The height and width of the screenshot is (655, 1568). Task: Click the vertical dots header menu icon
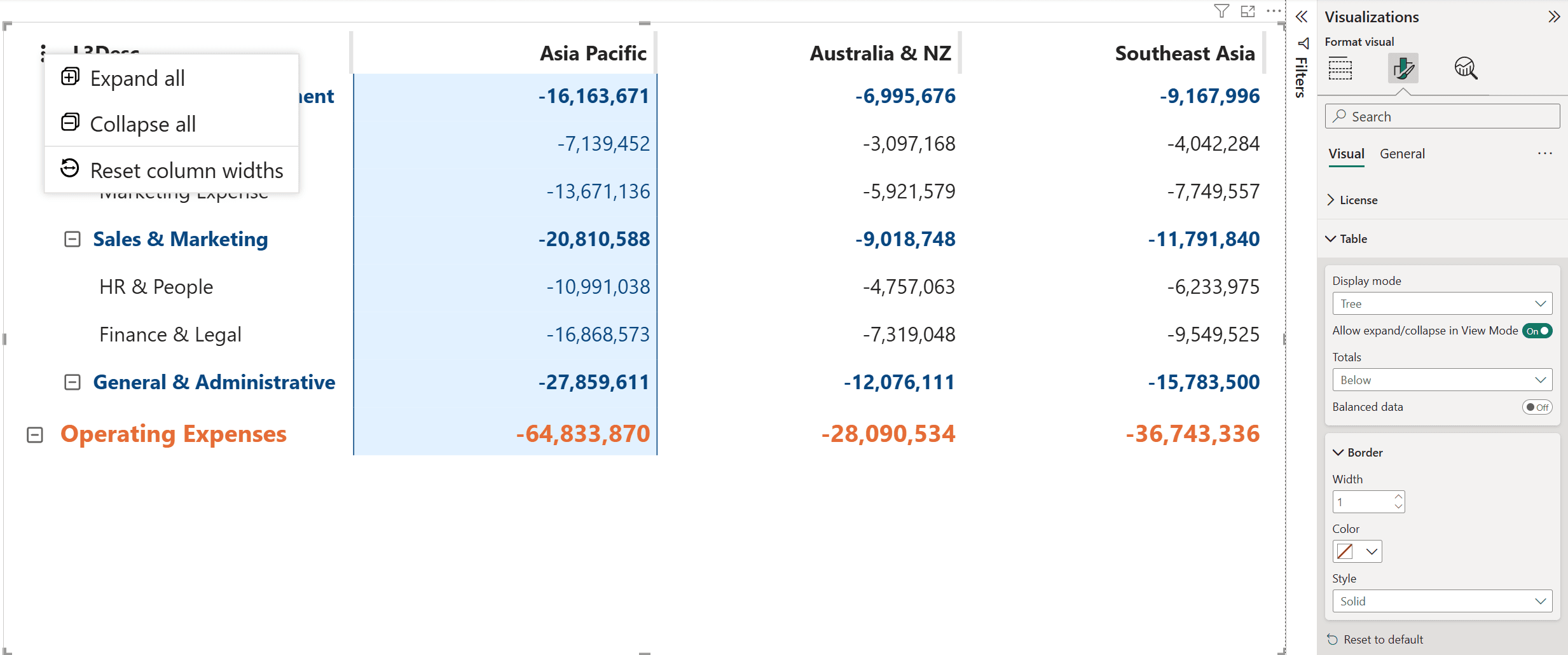[43, 53]
